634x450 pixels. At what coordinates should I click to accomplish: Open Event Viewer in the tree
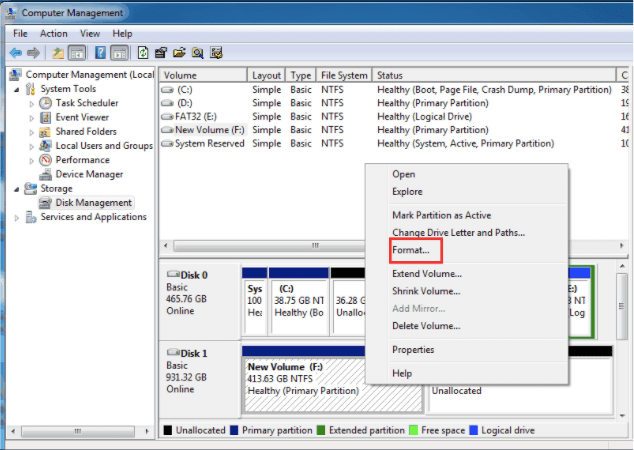pyautogui.click(x=82, y=117)
